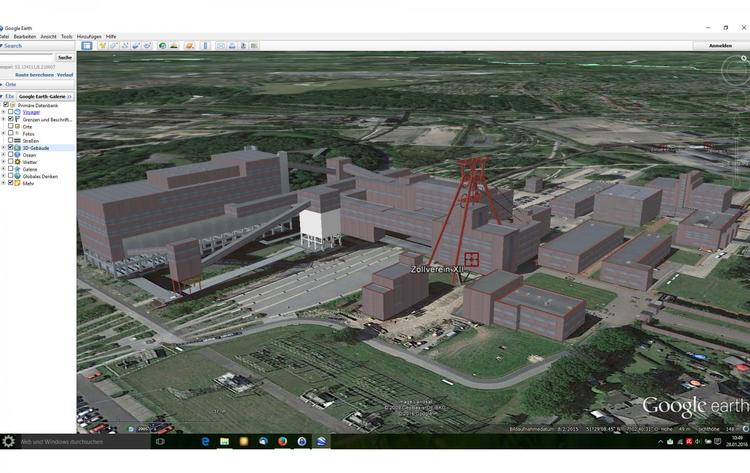Expand the Fotos tree node
The height and width of the screenshot is (473, 750).
point(3,133)
